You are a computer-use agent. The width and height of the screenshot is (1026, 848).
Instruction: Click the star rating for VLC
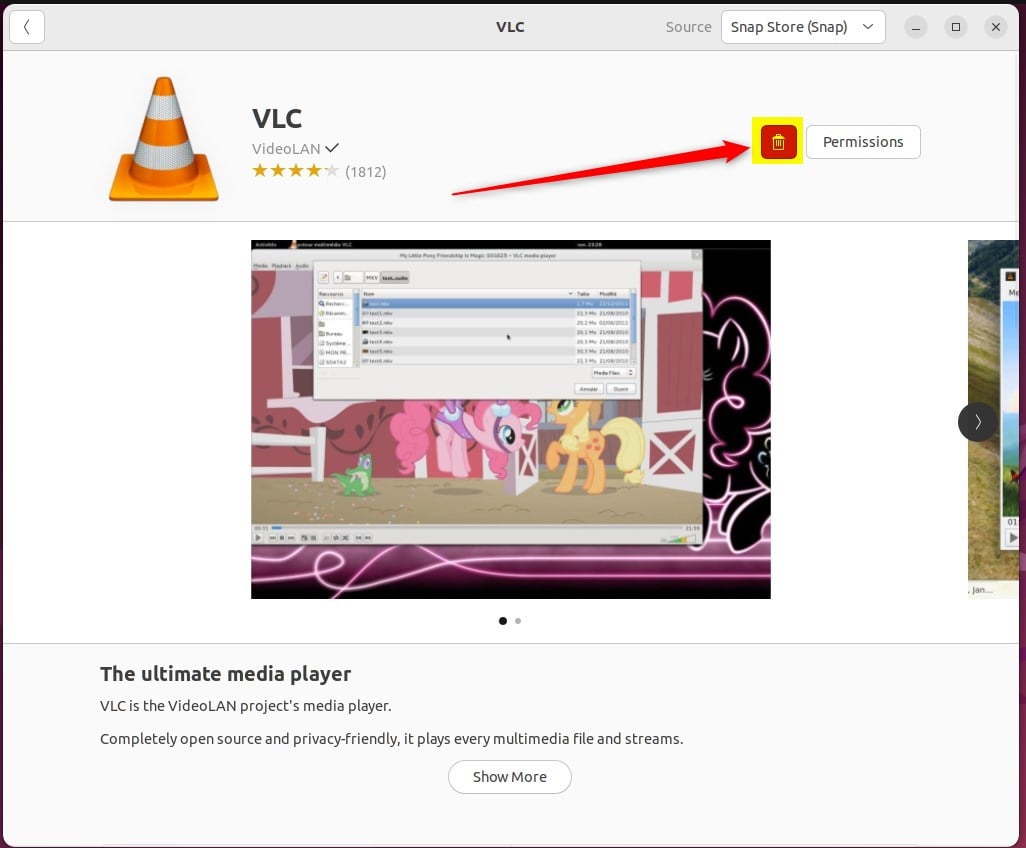click(x=295, y=171)
